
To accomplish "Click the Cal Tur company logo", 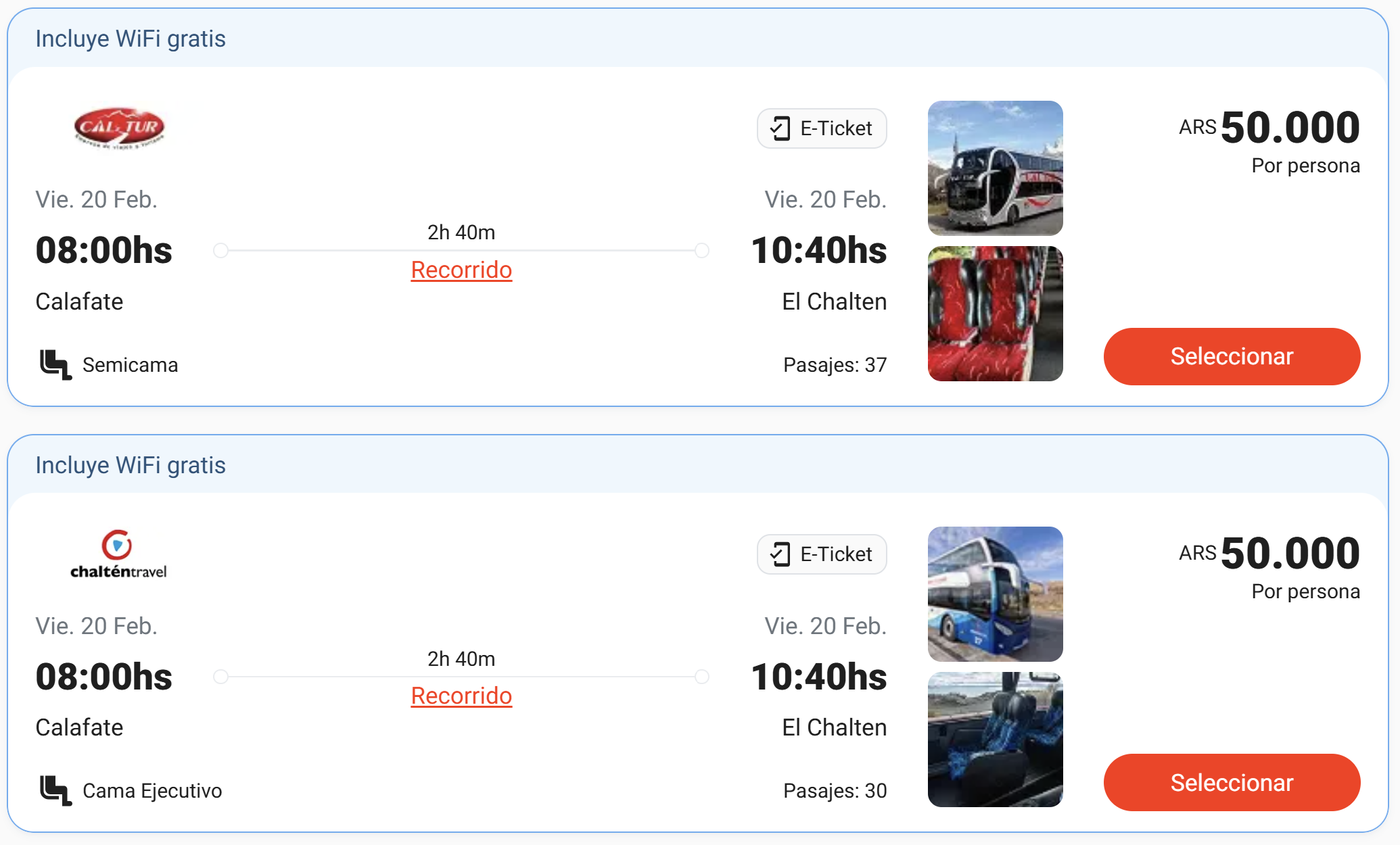I will point(119,127).
